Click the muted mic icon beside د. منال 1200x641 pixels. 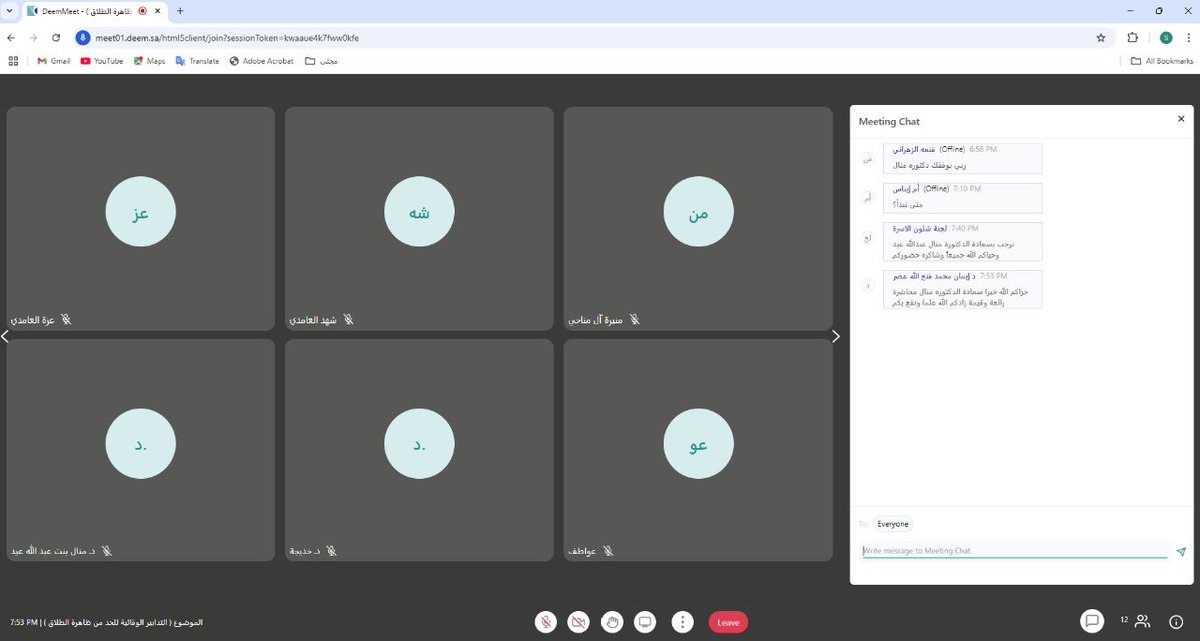106,551
